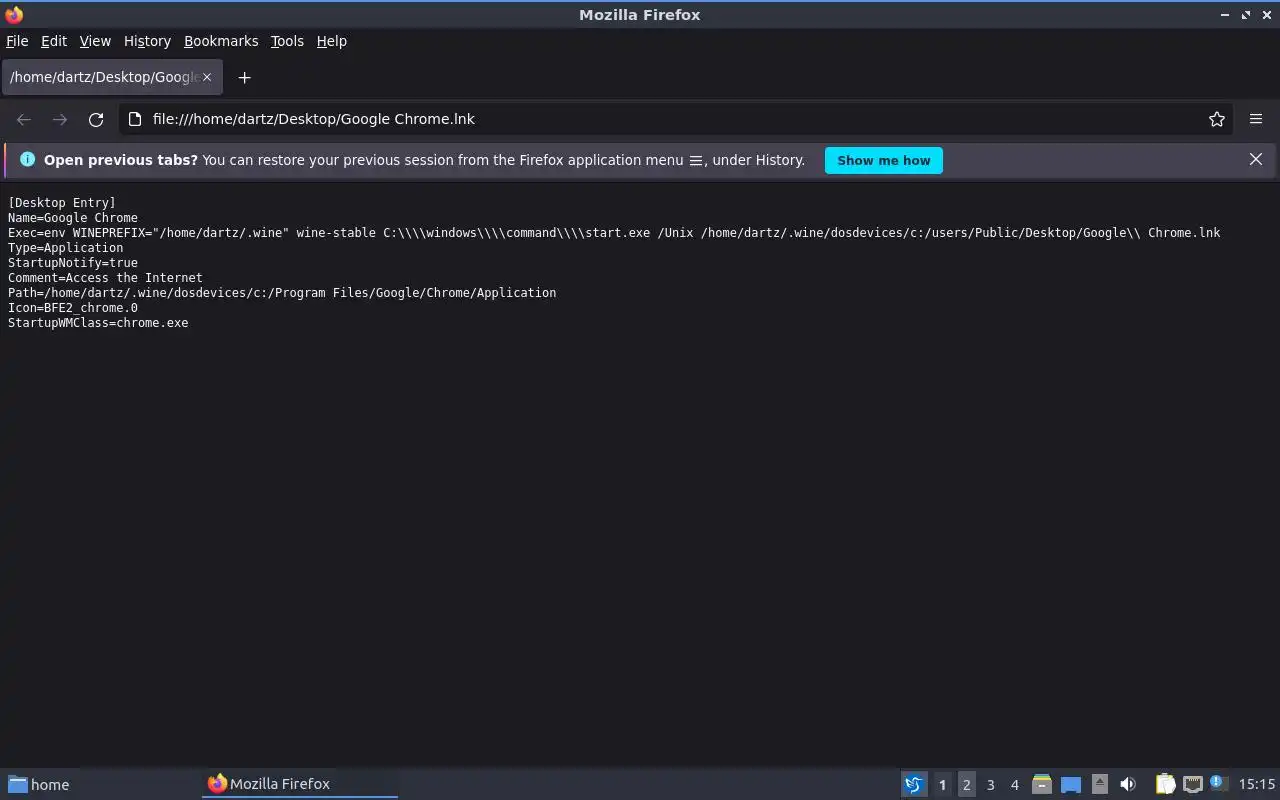The image size is (1280, 800).
Task: Maximize the Firefox window
Action: [x=1246, y=15]
